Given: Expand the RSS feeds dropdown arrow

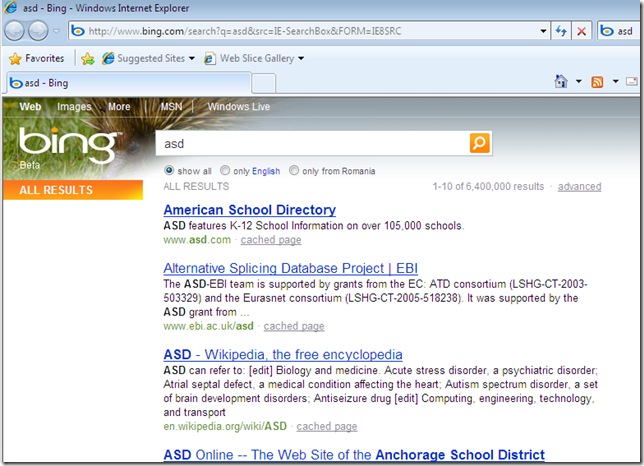Looking at the screenshot, I should click(615, 81).
